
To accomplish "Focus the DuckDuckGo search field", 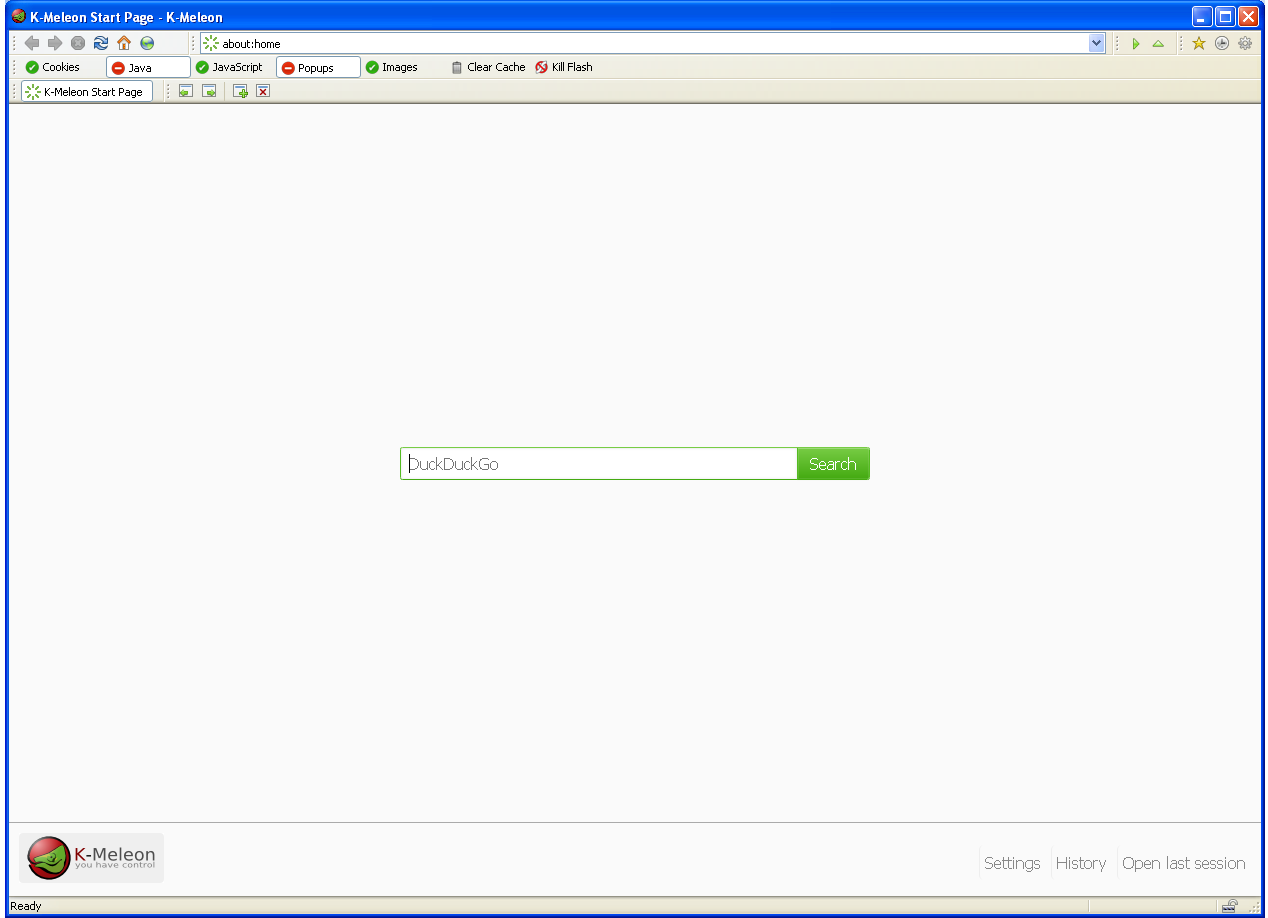I will tap(598, 464).
